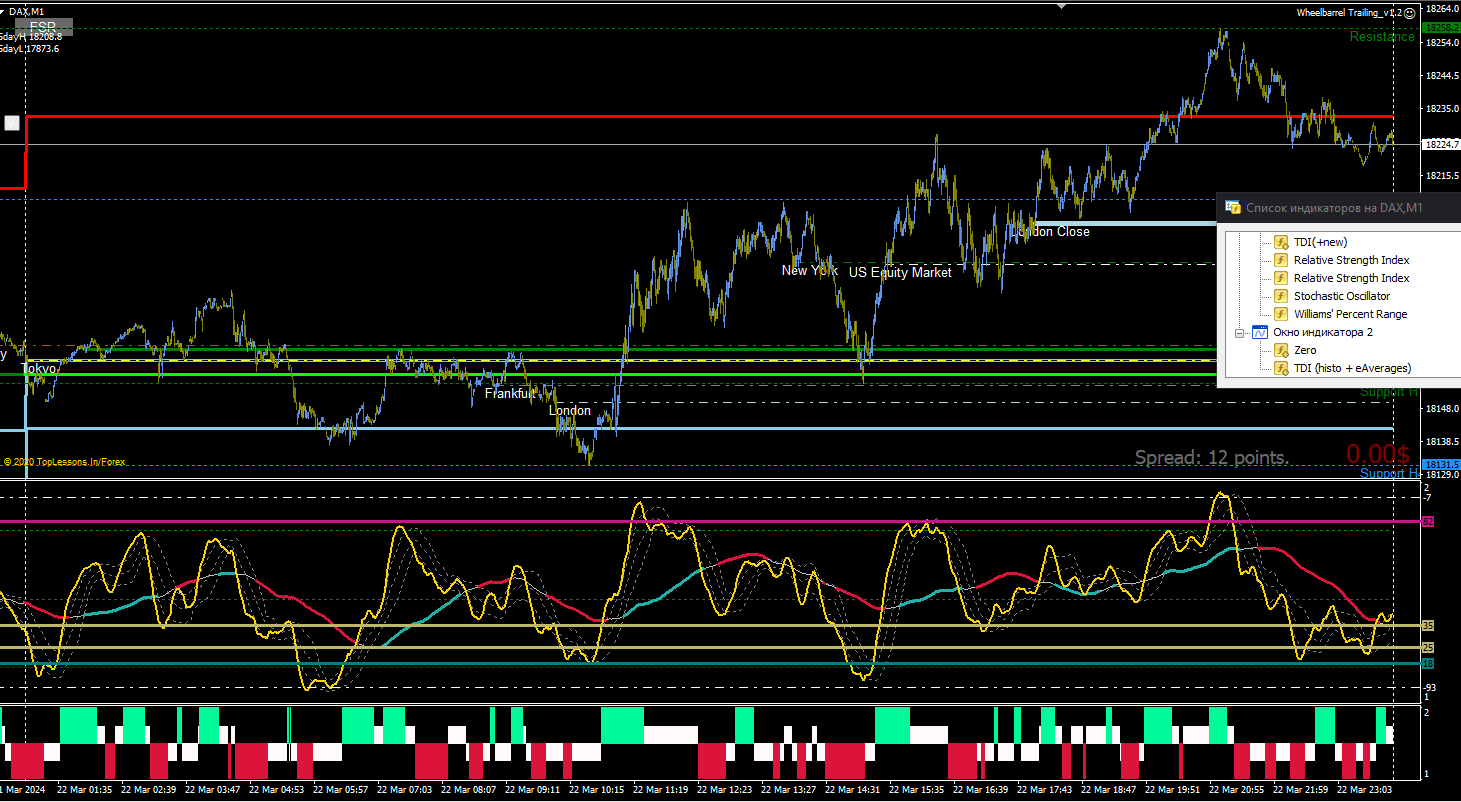Click the level tag 25 on the oscillator scale
The height and width of the screenshot is (802, 1461).
coord(1428,647)
